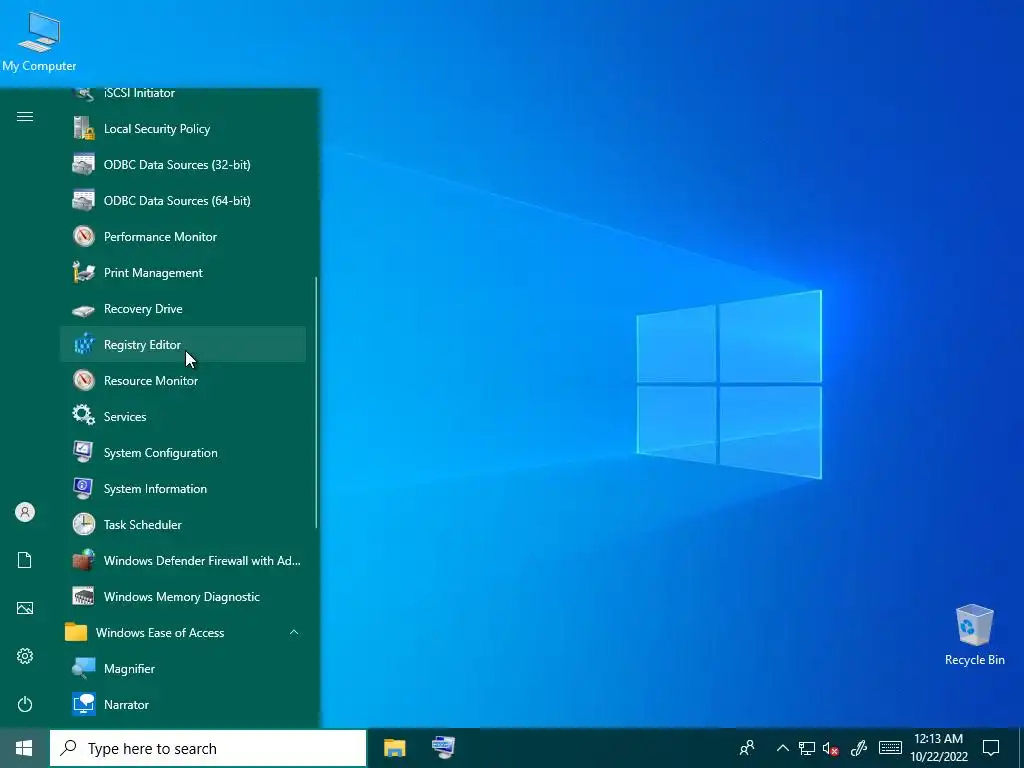Select Recycle Bin desktop icon
This screenshot has height=768, width=1024.
click(974, 635)
